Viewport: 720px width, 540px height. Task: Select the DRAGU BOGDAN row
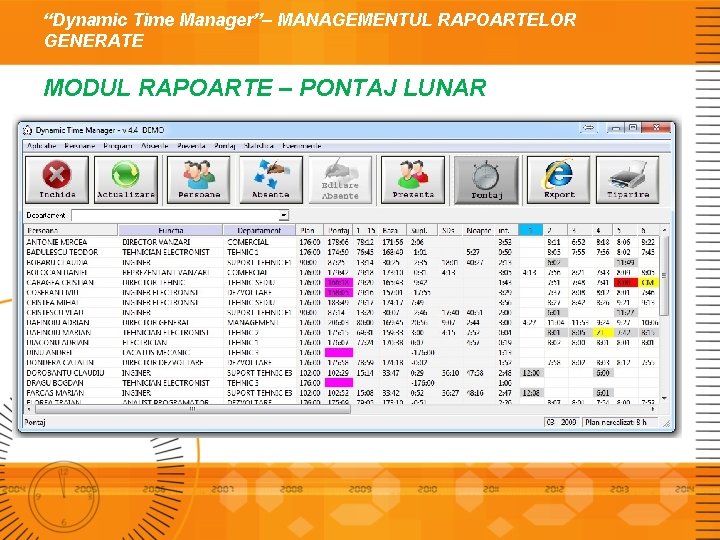[x=342, y=383]
